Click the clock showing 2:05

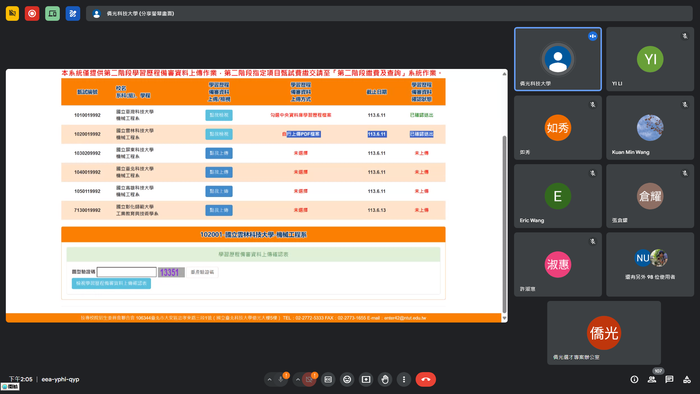pyautogui.click(x=21, y=379)
